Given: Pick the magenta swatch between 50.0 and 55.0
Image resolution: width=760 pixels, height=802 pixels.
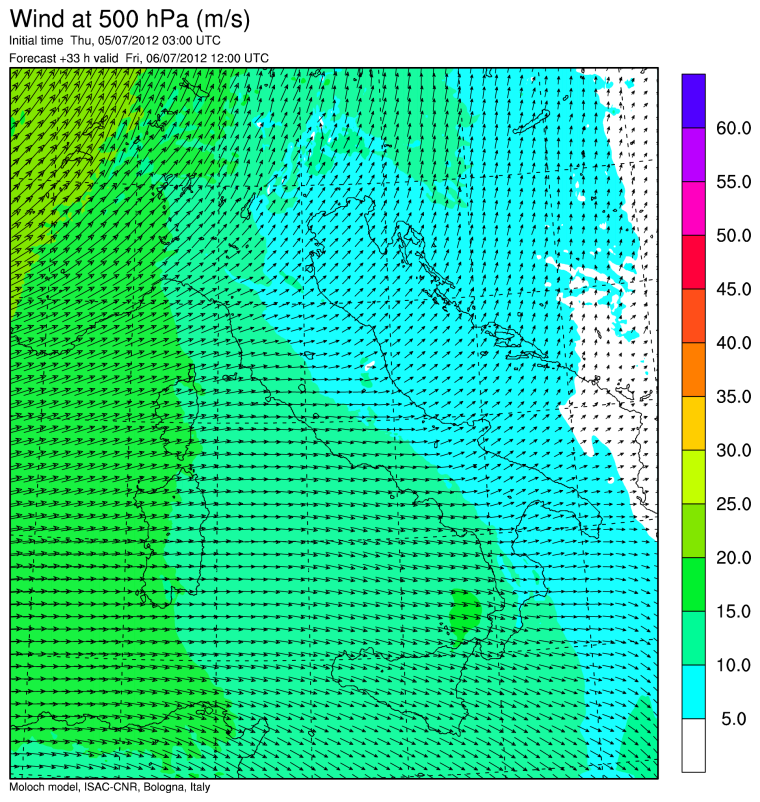Looking at the screenshot, I should (694, 208).
